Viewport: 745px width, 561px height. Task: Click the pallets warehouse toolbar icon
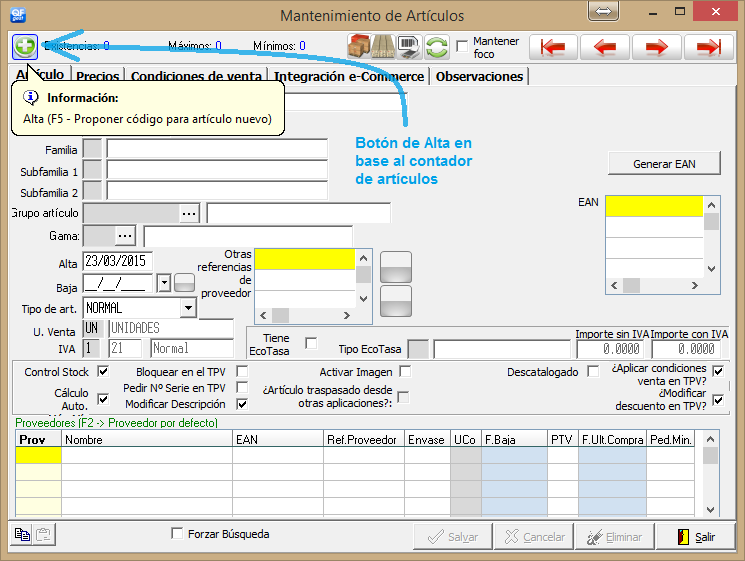[383, 47]
